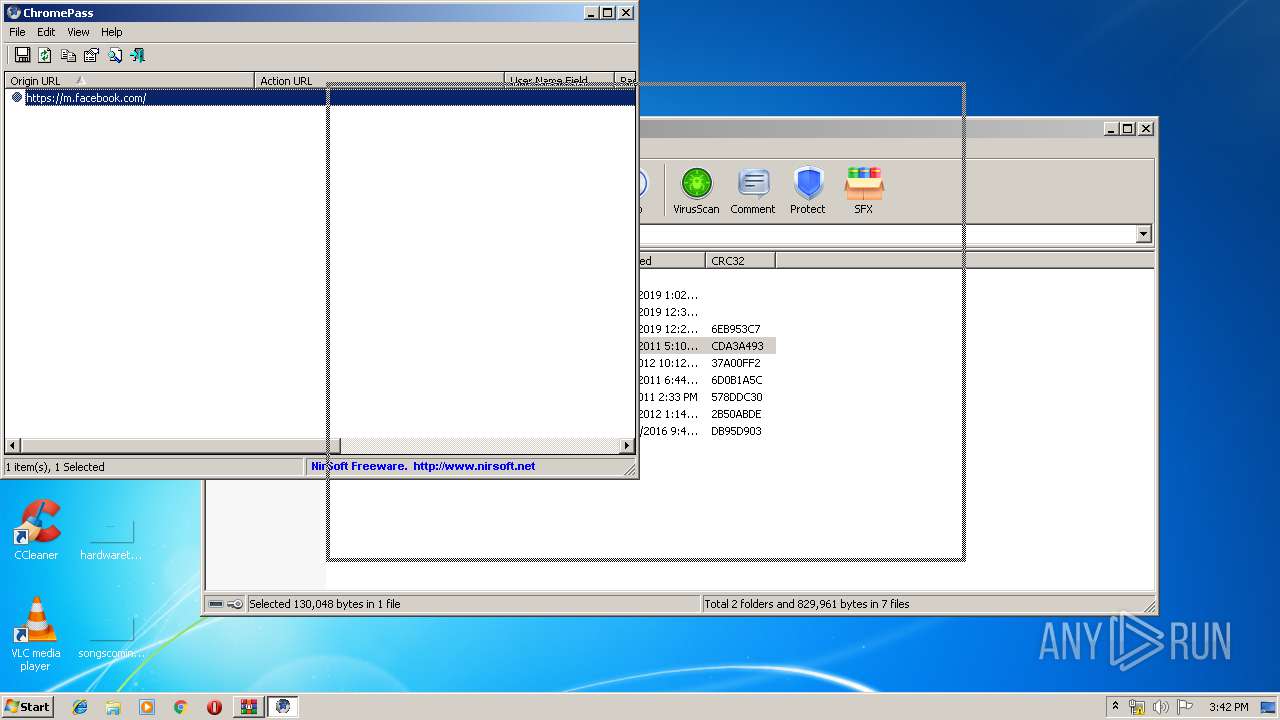Click the ChromePass horizontal scrollbar left arrow
This screenshot has height=720, width=1280.
pyautogui.click(x=13, y=445)
